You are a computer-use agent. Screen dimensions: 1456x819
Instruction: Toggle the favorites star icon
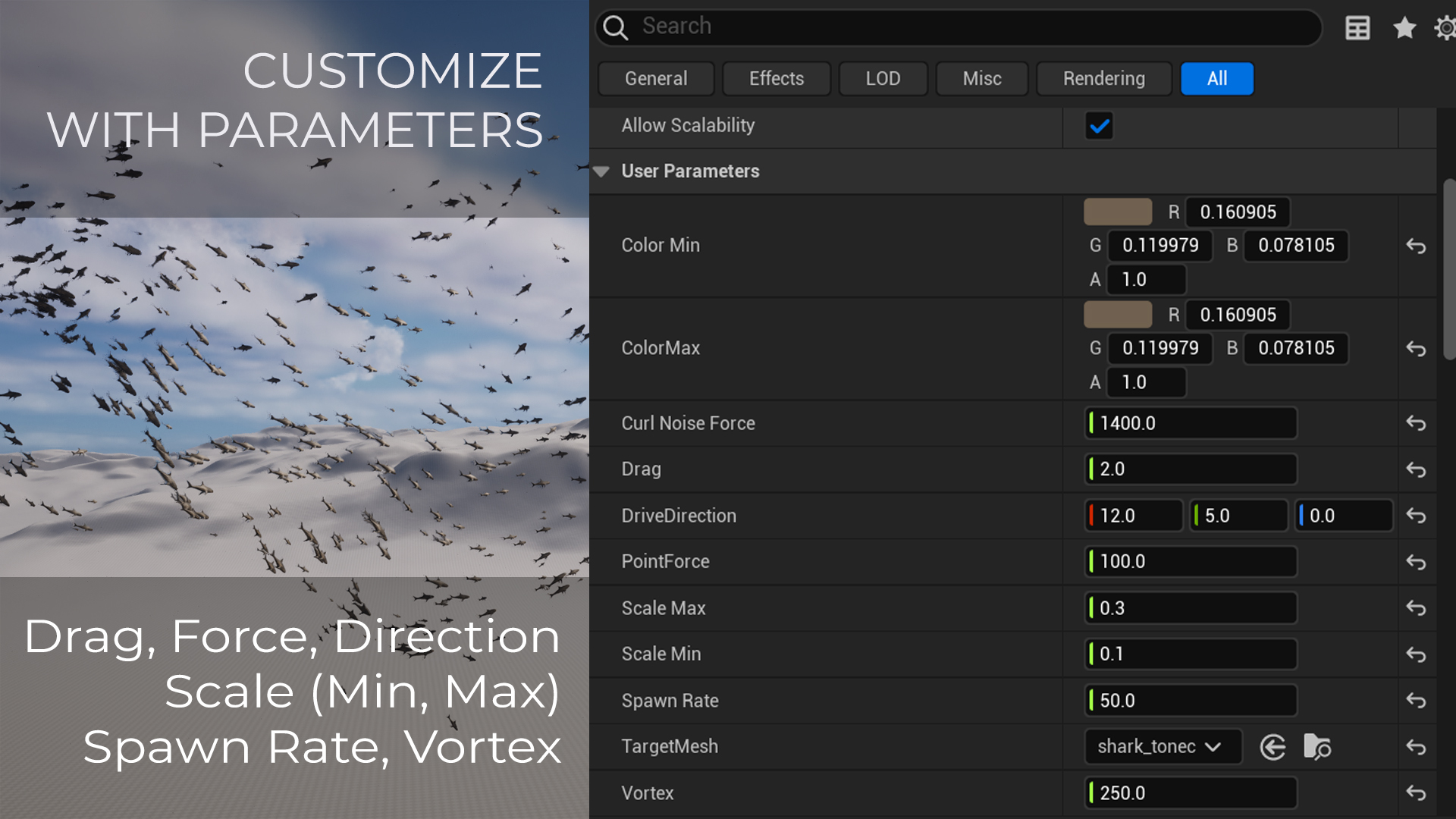pyautogui.click(x=1404, y=29)
